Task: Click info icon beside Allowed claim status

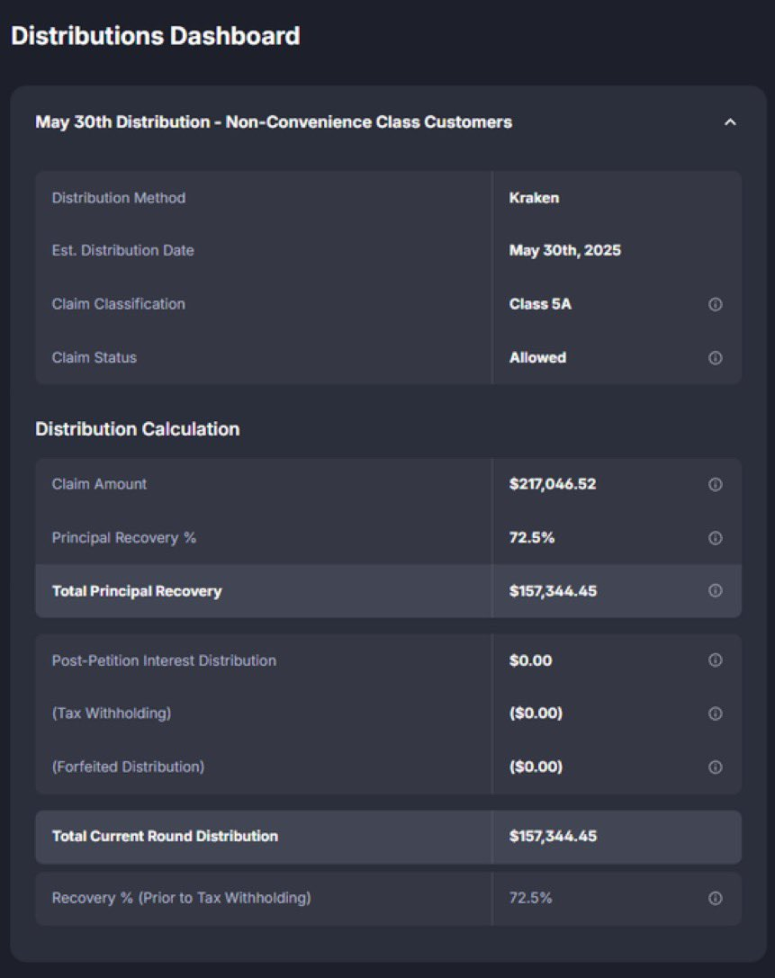Action: tap(715, 358)
